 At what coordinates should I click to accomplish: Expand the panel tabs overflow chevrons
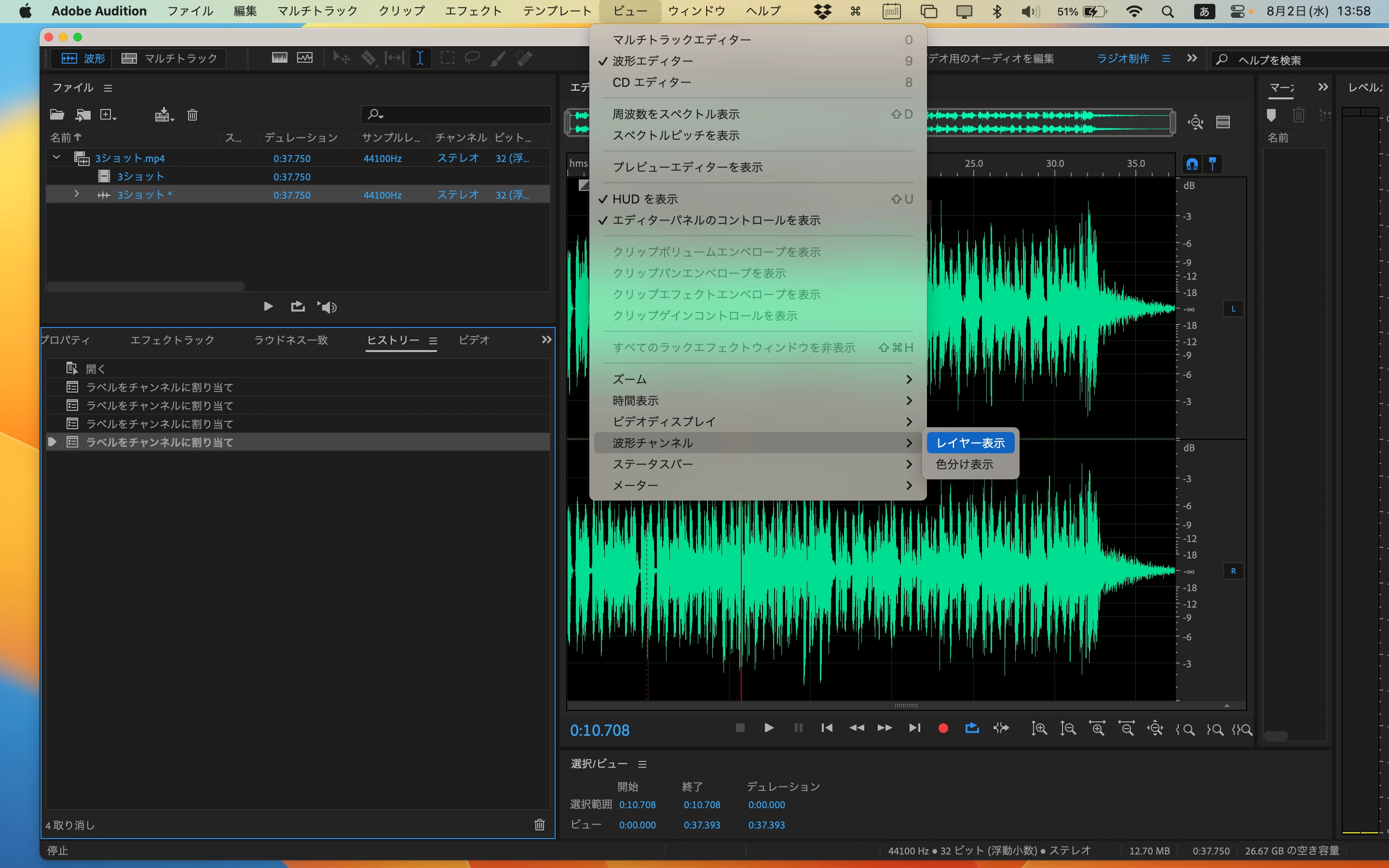pyautogui.click(x=546, y=340)
